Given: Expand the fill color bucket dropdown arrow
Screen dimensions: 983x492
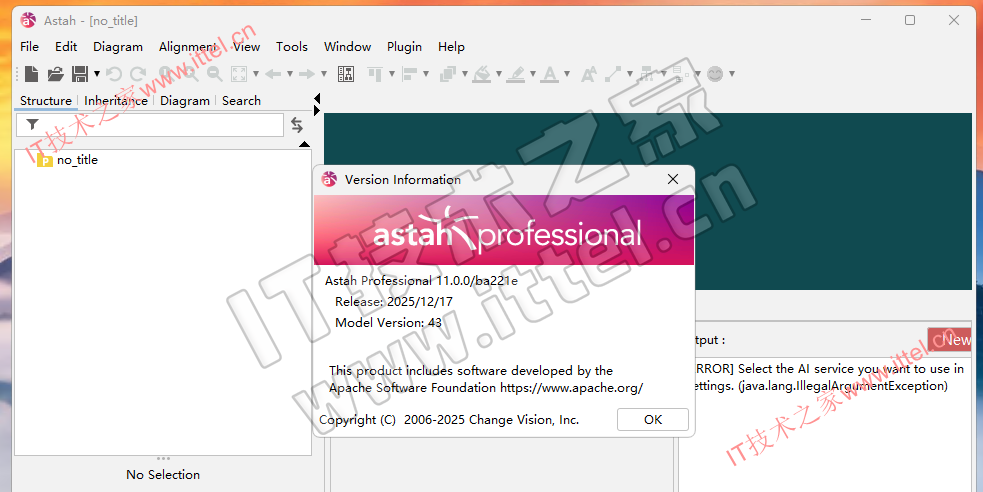Looking at the screenshot, I should [497, 74].
